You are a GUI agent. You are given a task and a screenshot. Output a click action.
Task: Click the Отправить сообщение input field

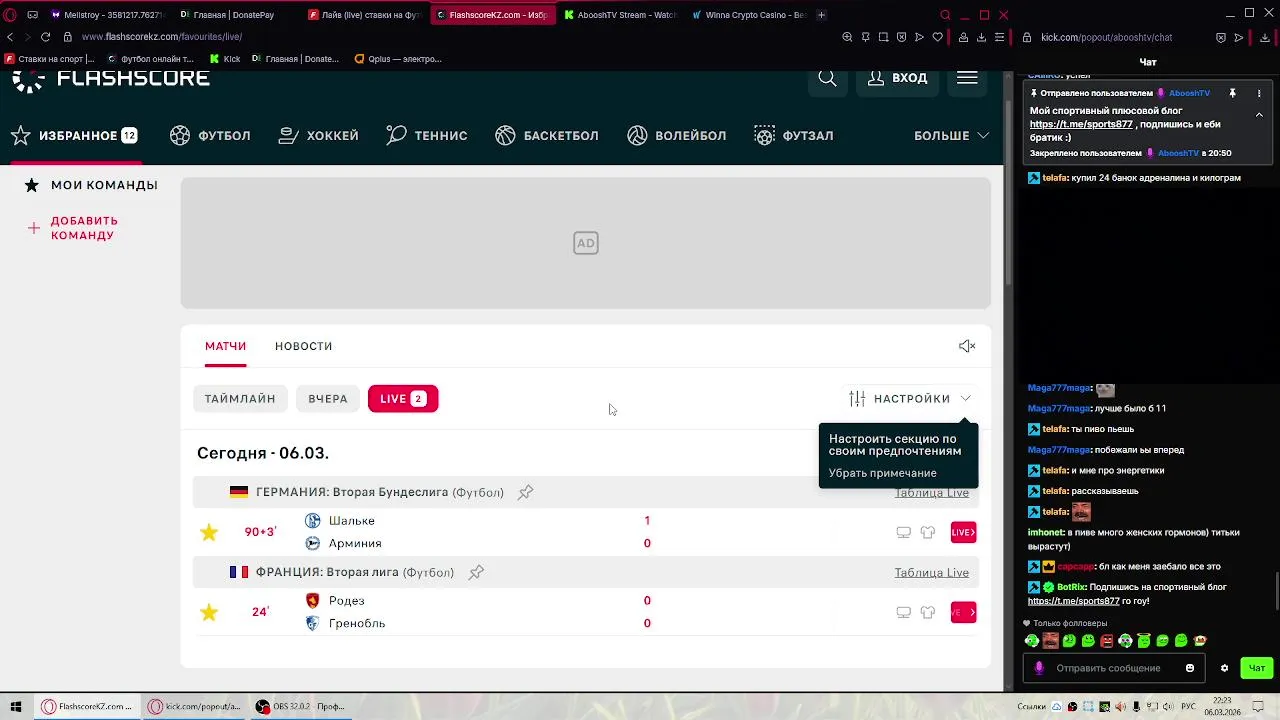pos(1115,668)
